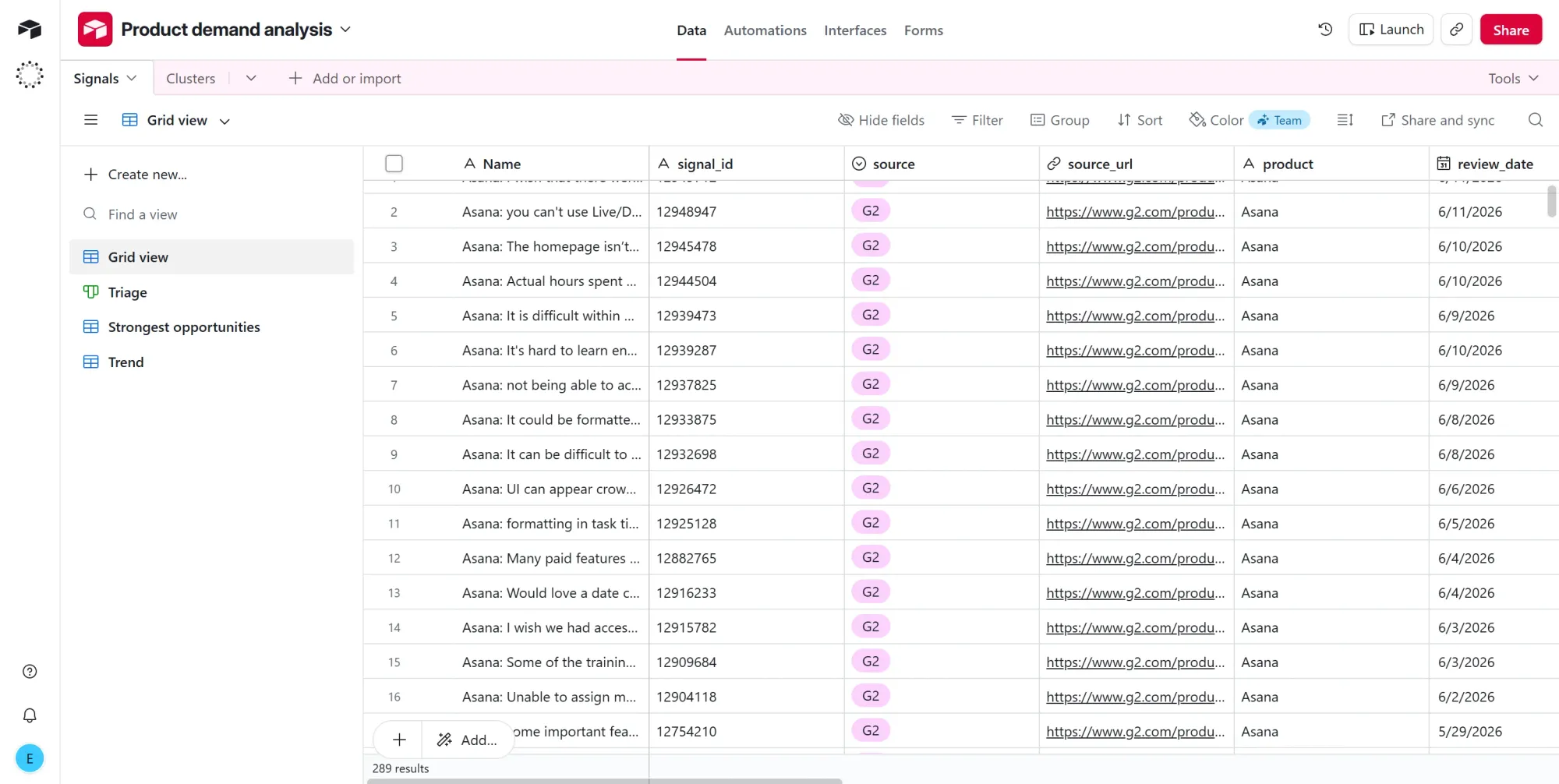
Task: Open the Color option
Action: 1216,120
